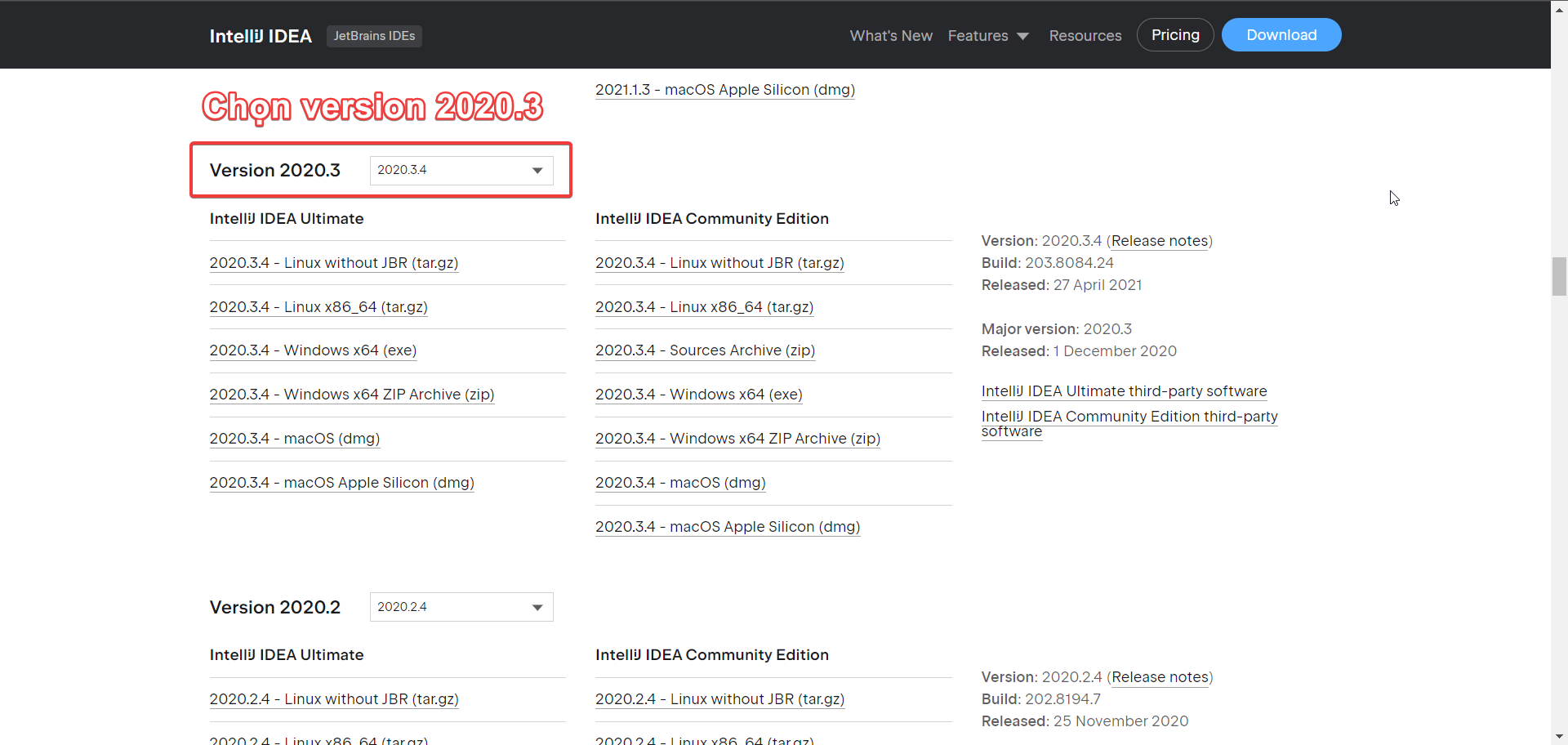This screenshot has width=1568, height=745.
Task: Select the Build: 203.8084.24 text
Action: (x=1048, y=263)
